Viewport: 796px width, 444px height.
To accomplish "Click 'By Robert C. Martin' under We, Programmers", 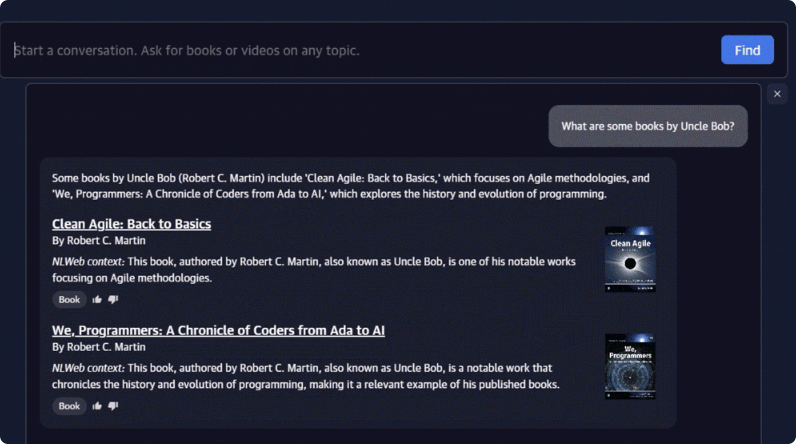I will (x=98, y=347).
